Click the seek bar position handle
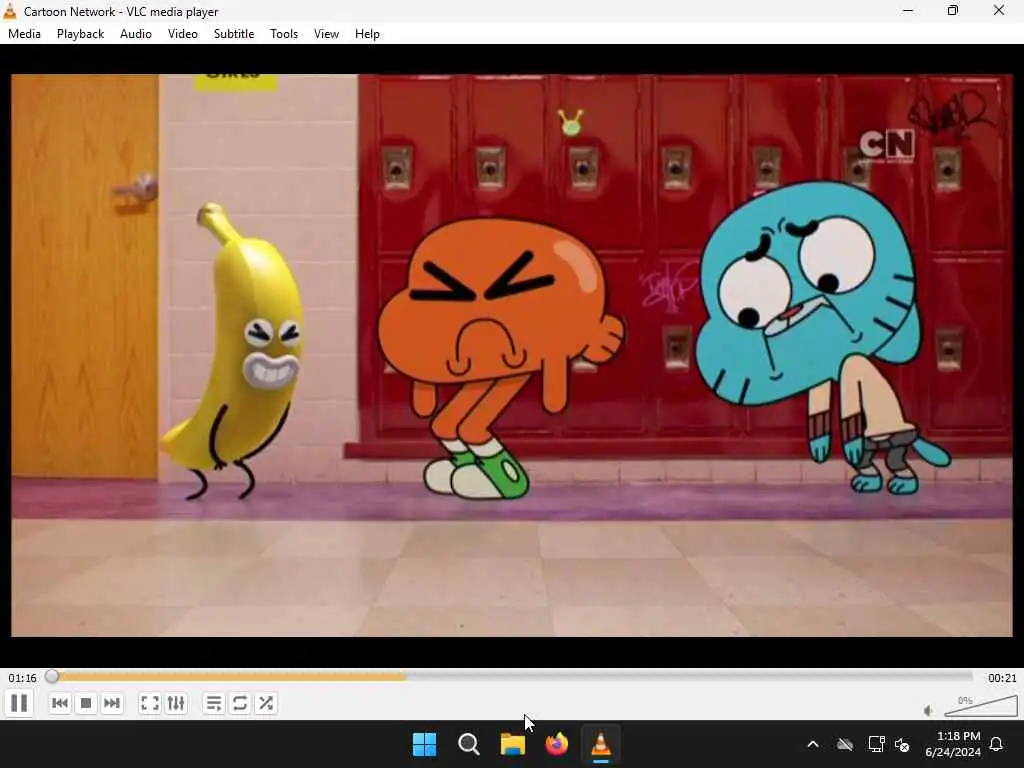The height and width of the screenshot is (768, 1024). [x=52, y=677]
